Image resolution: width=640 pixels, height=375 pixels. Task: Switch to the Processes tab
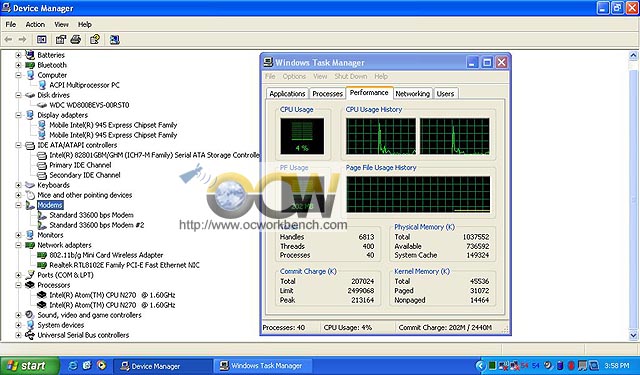(x=327, y=93)
